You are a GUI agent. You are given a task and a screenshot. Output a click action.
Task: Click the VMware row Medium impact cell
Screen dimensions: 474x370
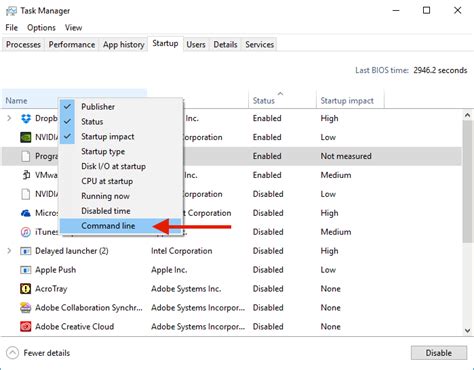[336, 175]
